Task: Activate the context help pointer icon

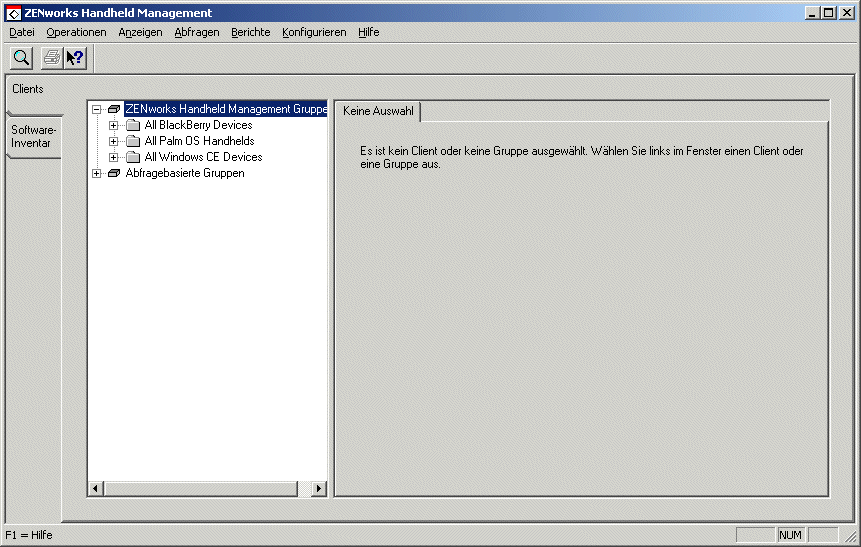Action: [x=75, y=58]
